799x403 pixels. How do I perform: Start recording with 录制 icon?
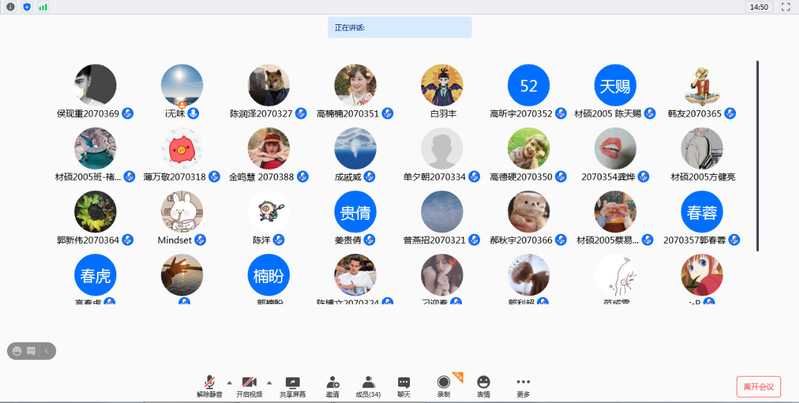tap(443, 384)
